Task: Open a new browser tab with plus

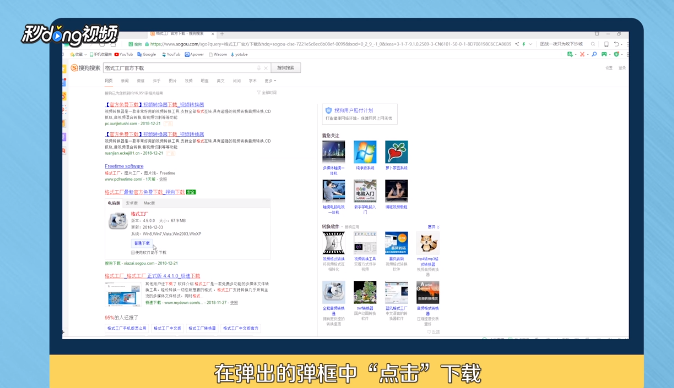Action: 222,34
